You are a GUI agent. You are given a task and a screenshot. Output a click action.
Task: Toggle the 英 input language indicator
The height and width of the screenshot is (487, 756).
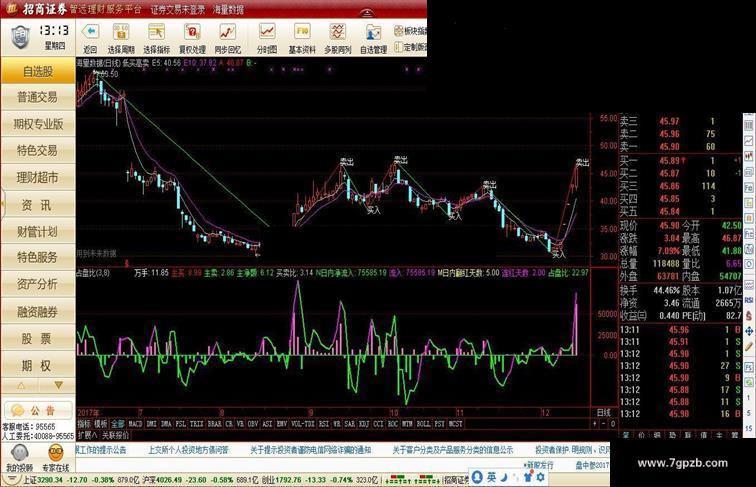[491, 477]
